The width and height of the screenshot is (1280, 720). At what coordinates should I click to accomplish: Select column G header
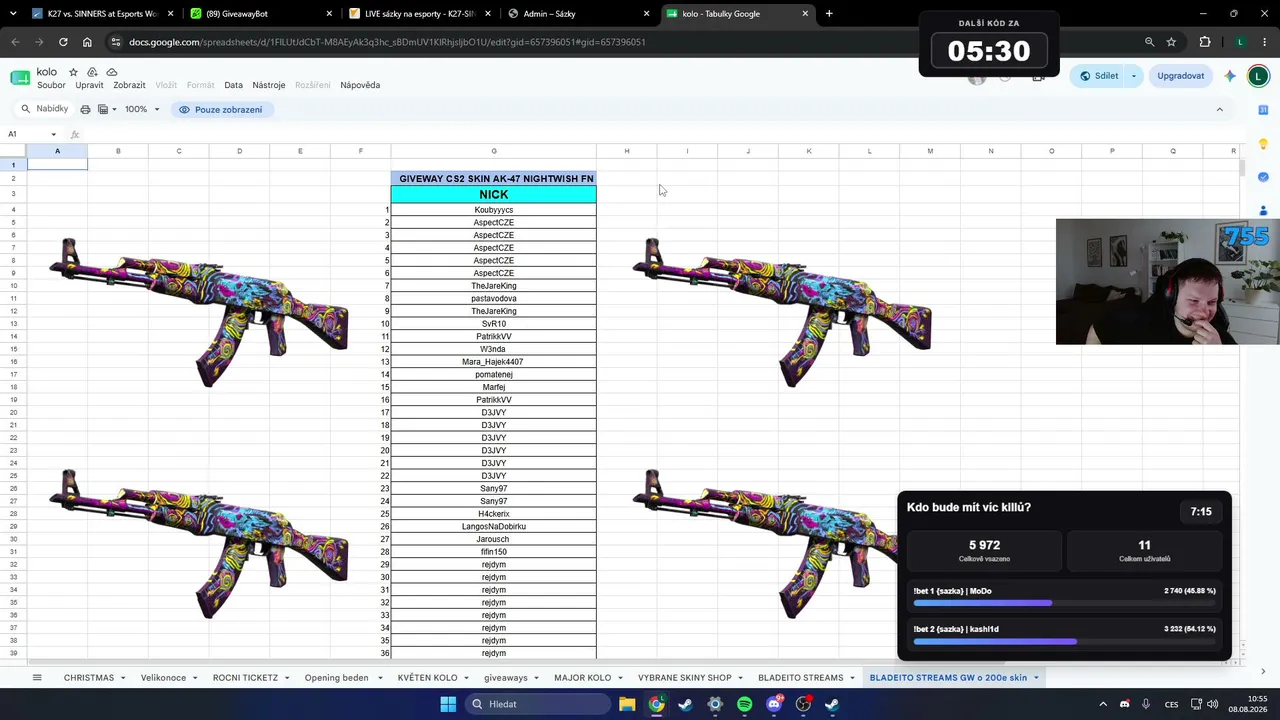coord(493,151)
